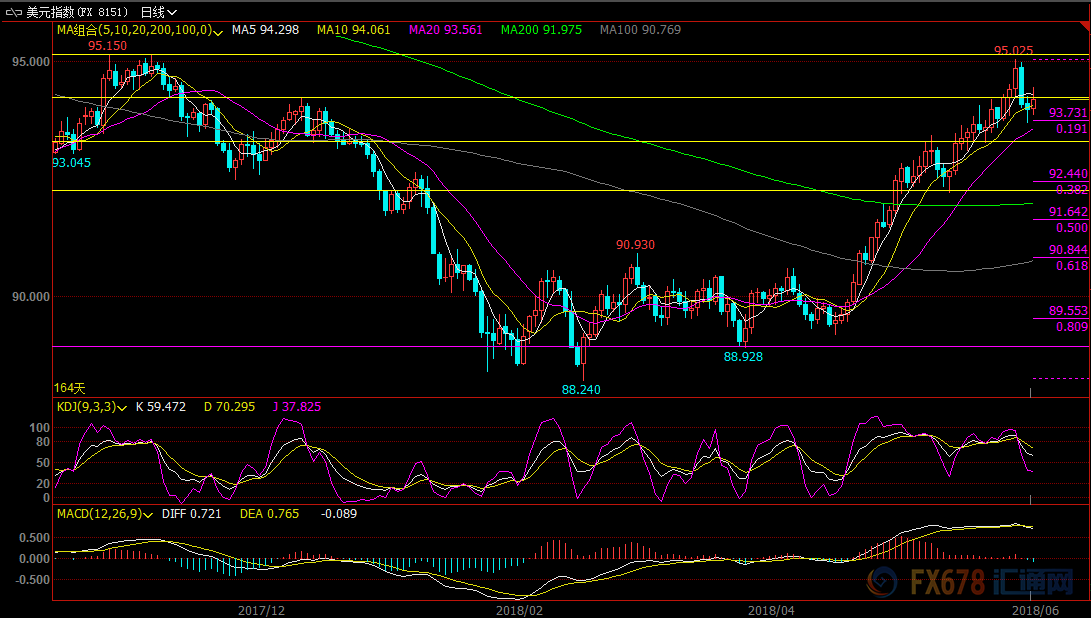Click the magenta MA20 93.561 legend
1091x618 pixels.
(446, 30)
